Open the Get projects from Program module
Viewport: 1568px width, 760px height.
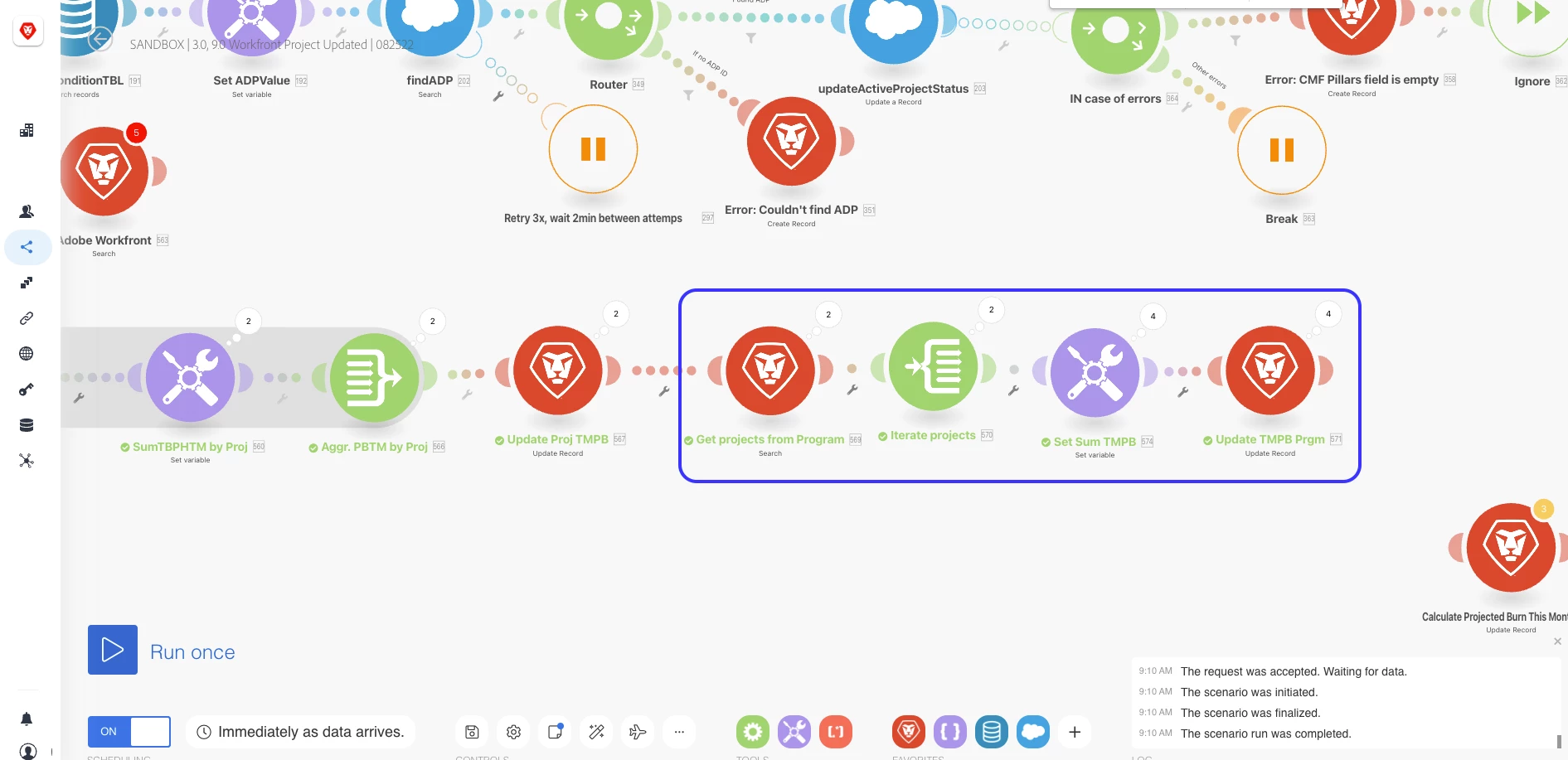[770, 370]
